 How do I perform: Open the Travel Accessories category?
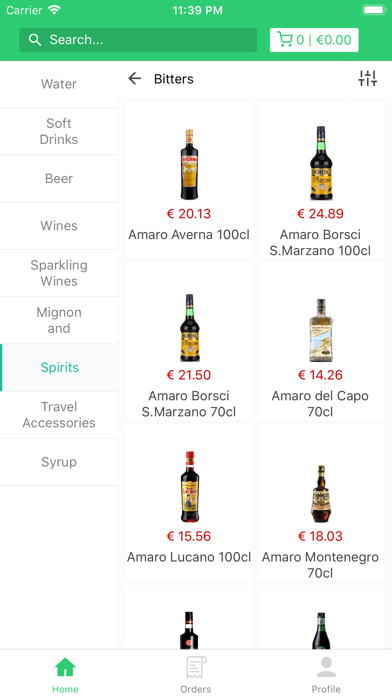click(59, 415)
